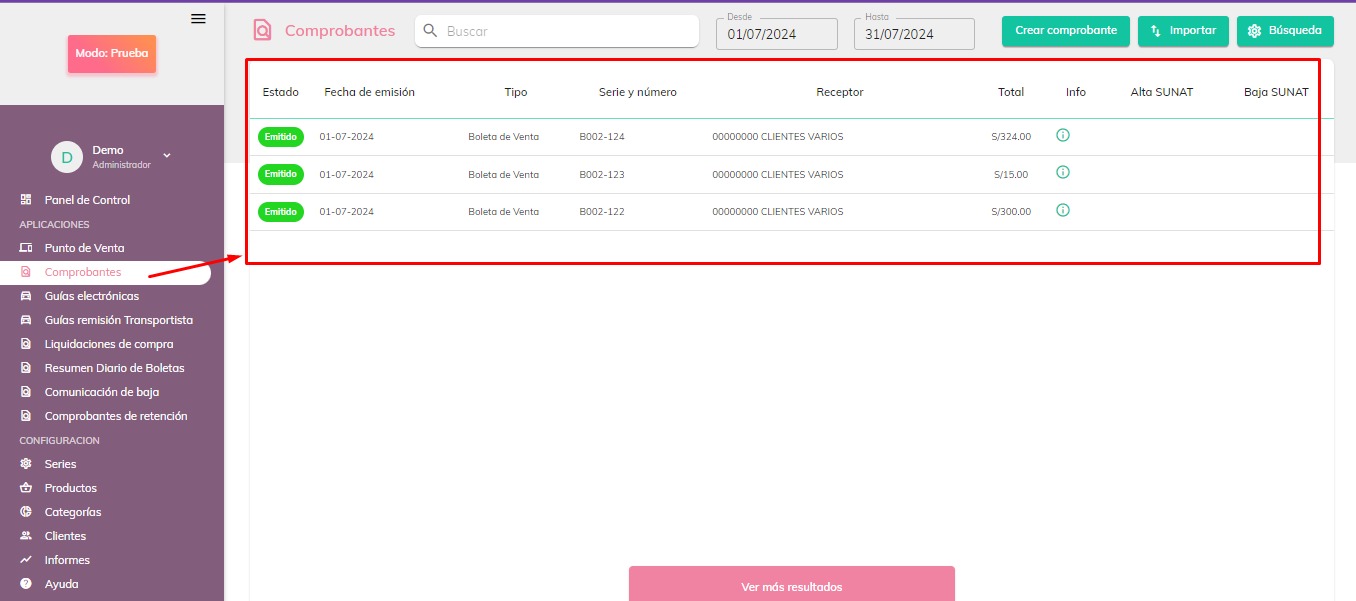This screenshot has height=601, width=1356.
Task: Click the Series gear icon in sidebar
Action: [x=26, y=464]
